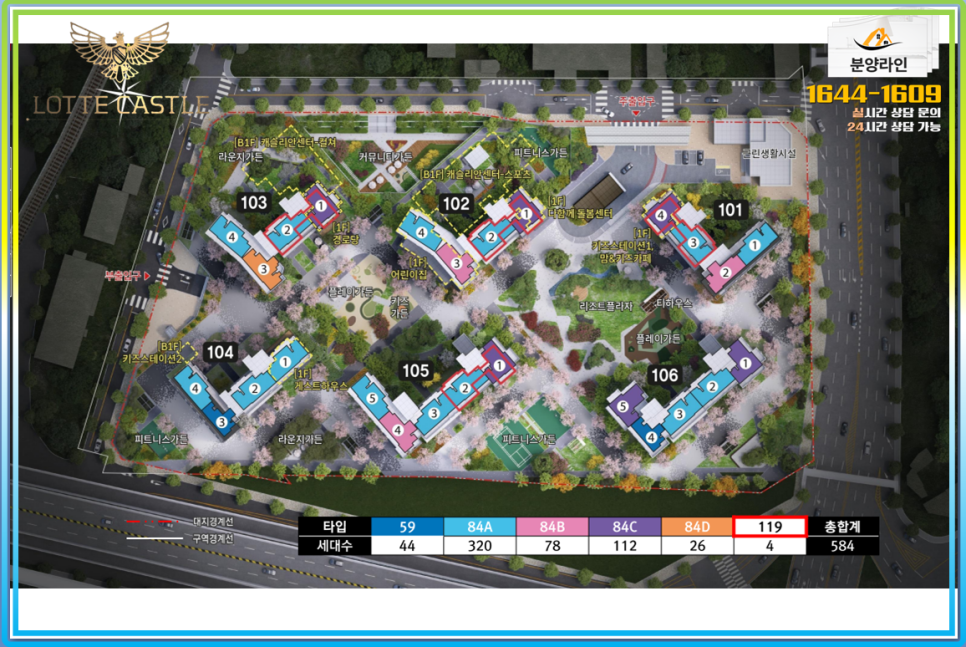Select the blue 59 type cell
966x647 pixels.
407,527
